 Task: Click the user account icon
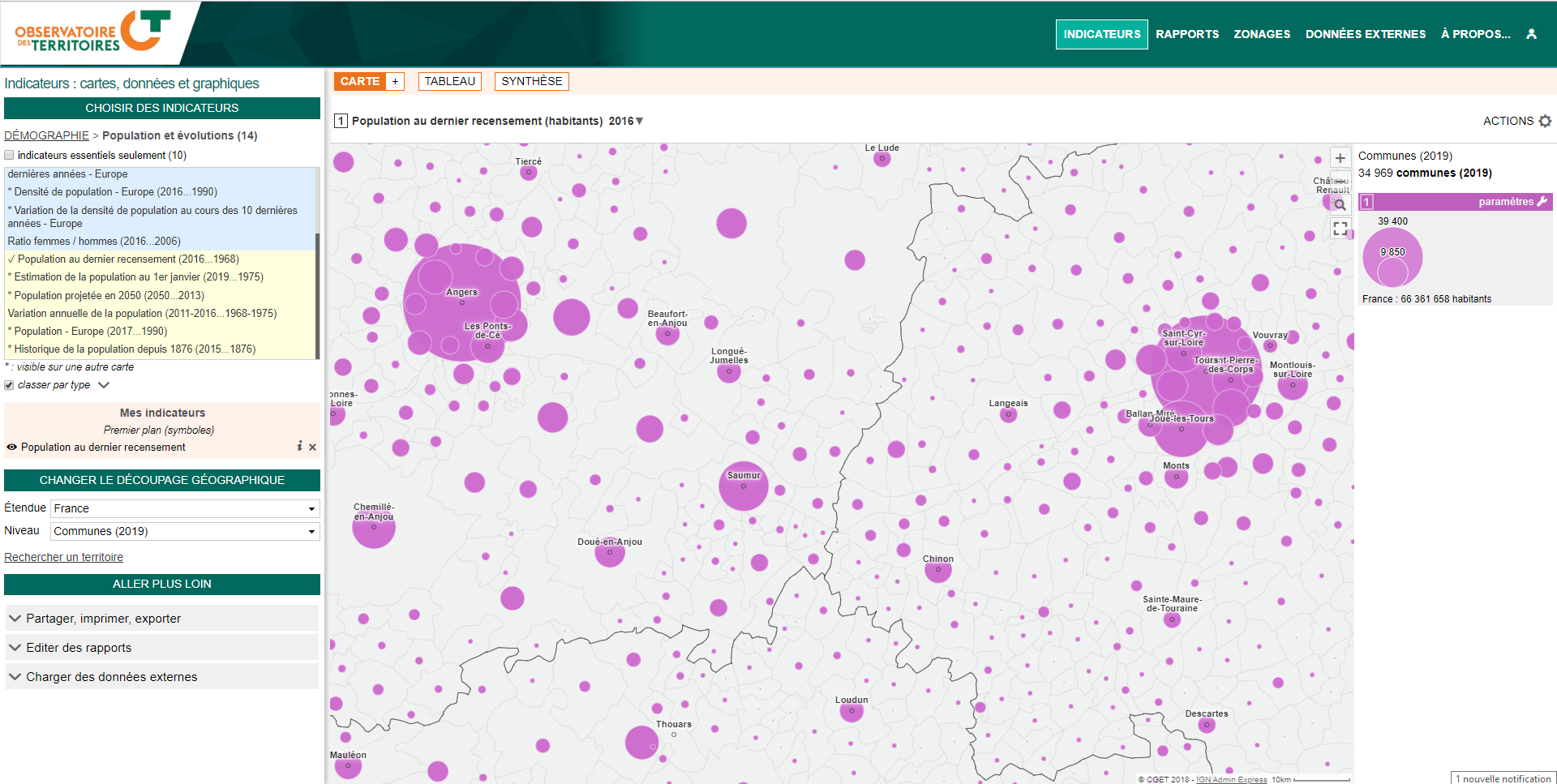pos(1531,34)
